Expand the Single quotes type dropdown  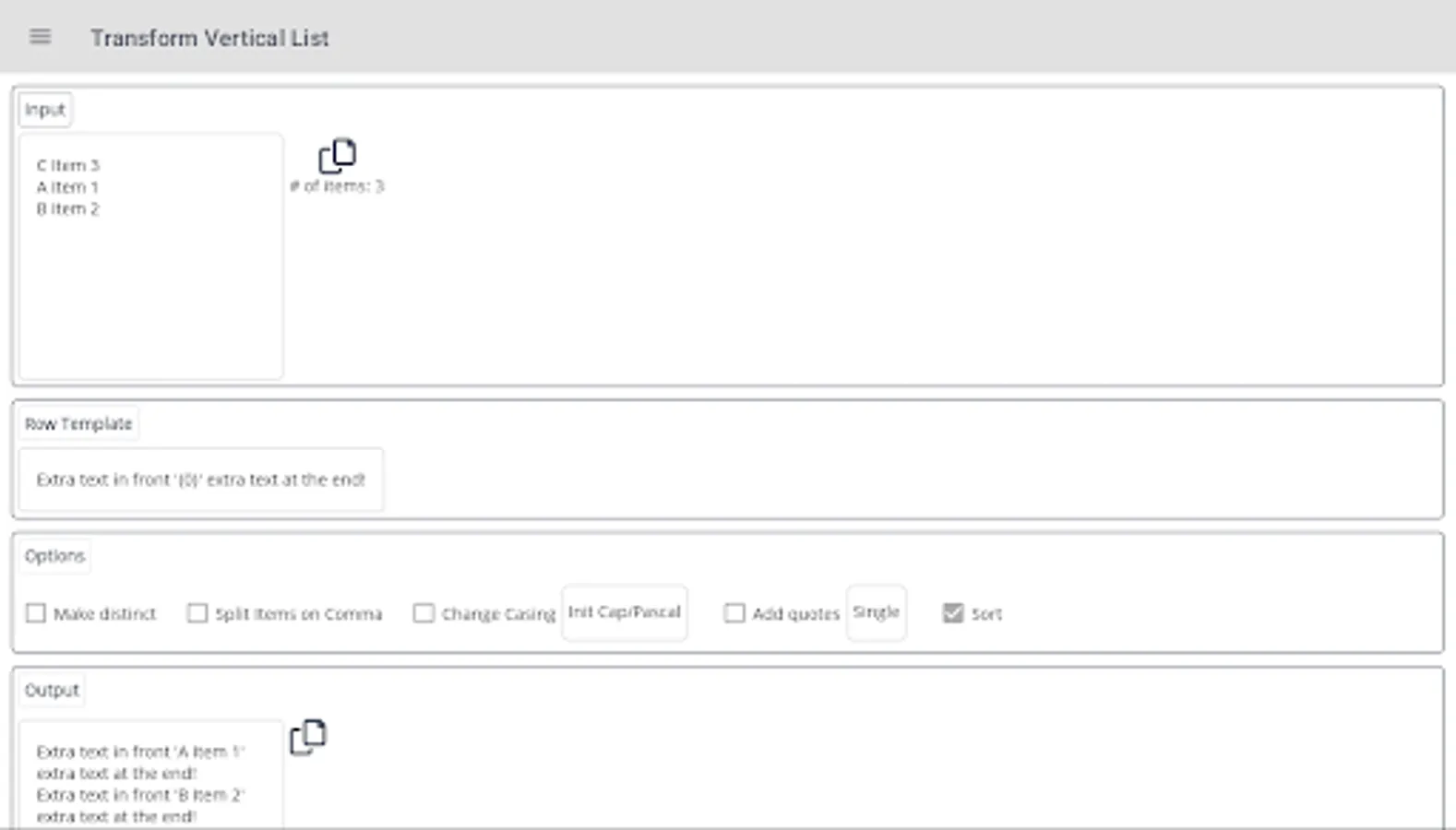pos(876,612)
